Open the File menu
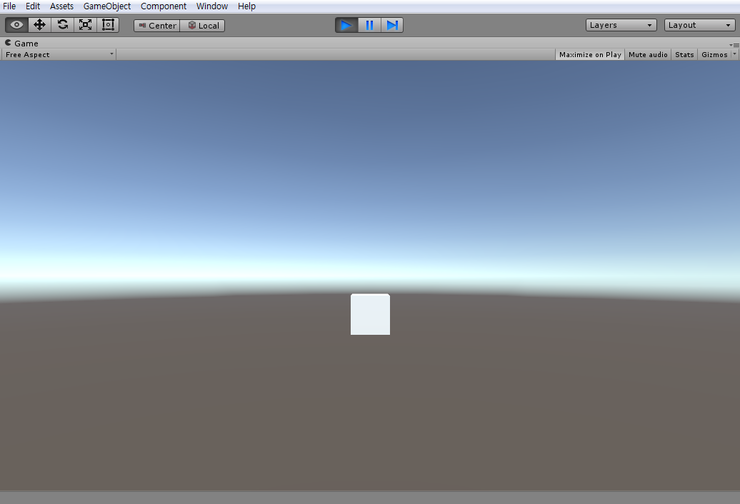The image size is (740, 504). point(9,6)
